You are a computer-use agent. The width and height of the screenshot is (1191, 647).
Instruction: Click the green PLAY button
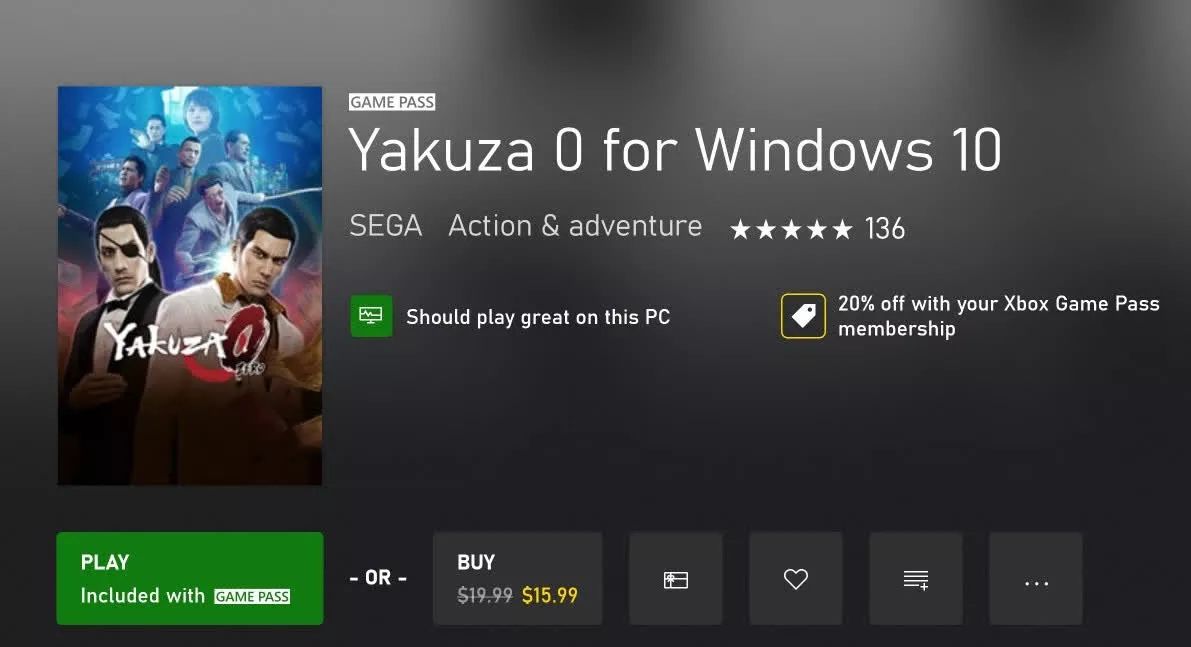point(190,578)
